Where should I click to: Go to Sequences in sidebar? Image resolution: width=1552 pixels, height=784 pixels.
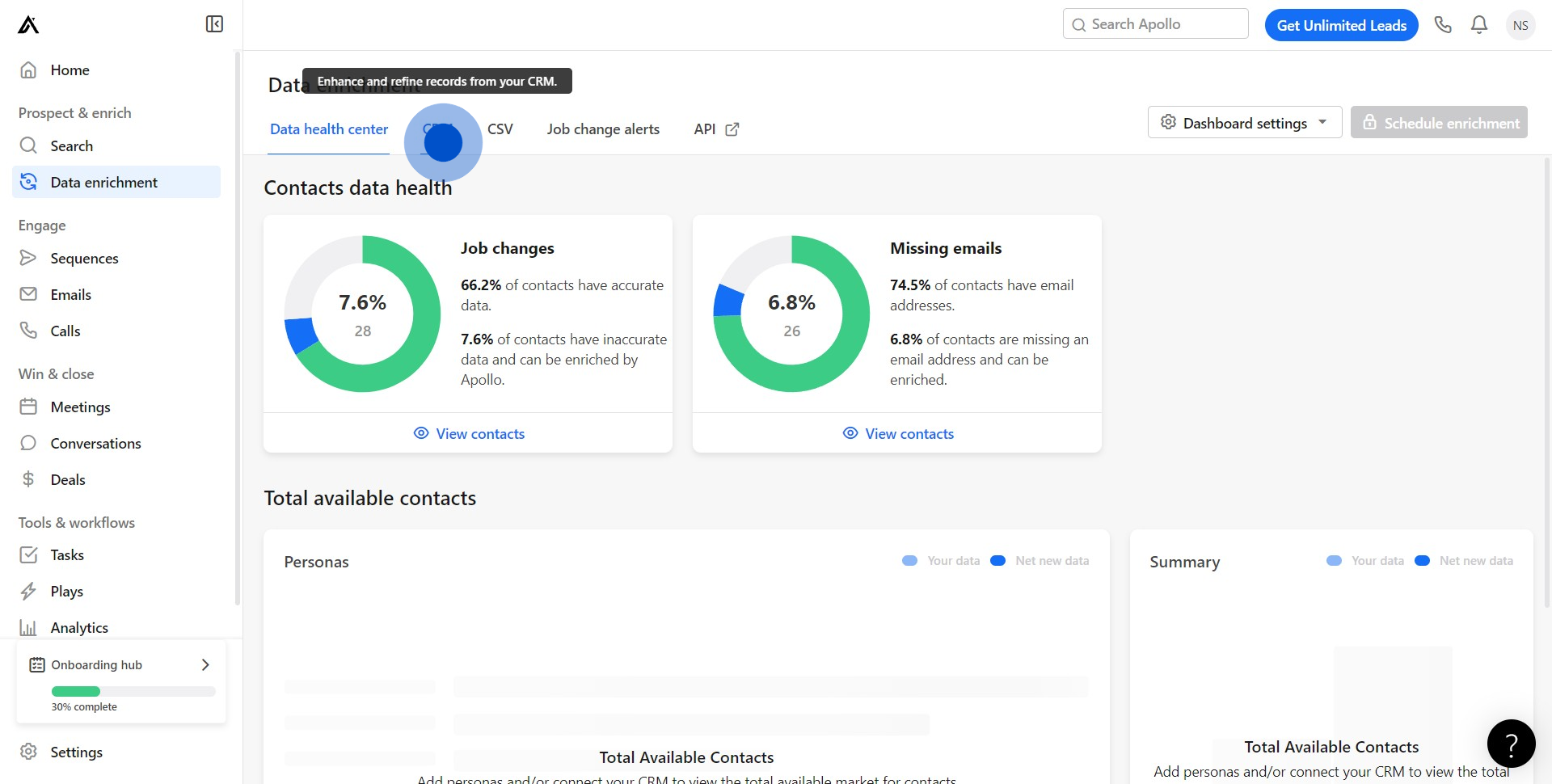(84, 259)
